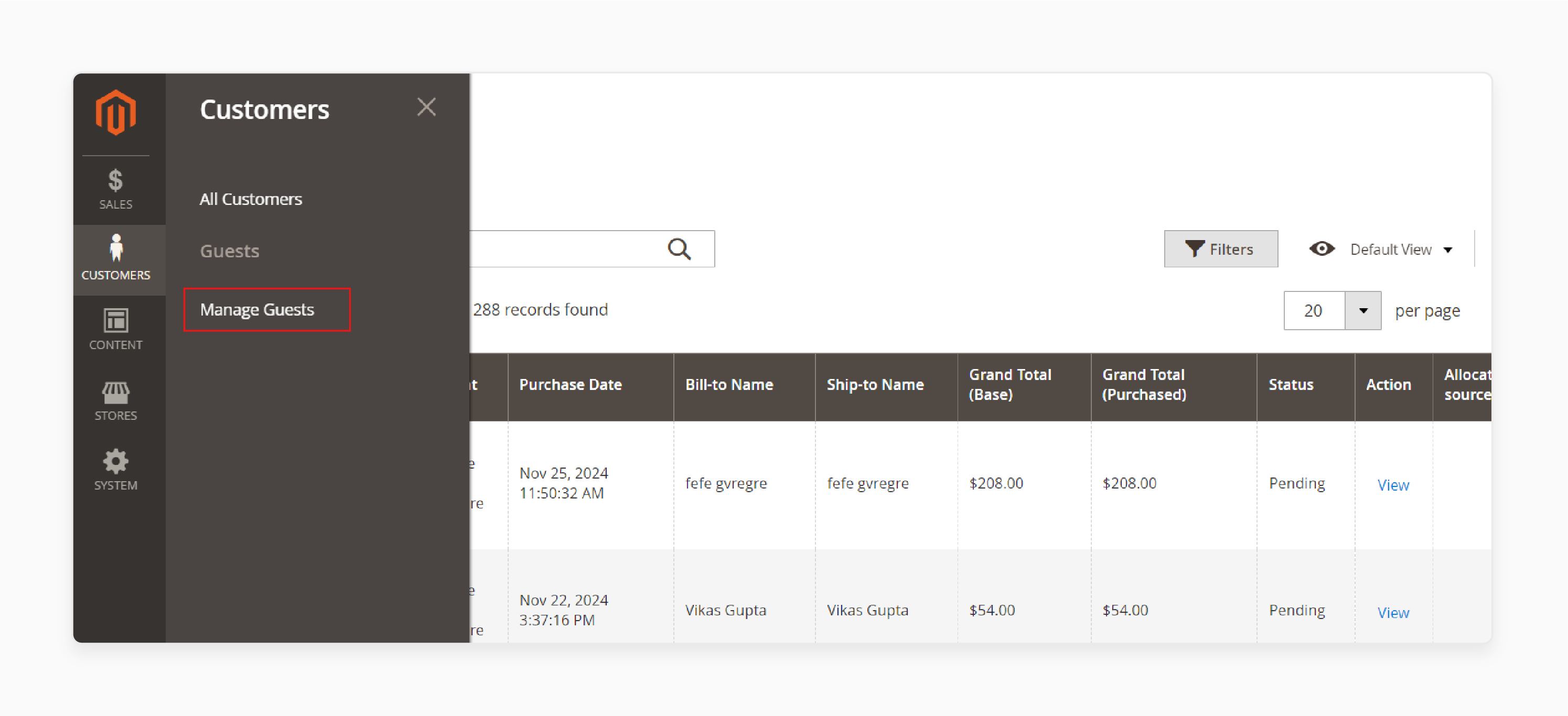Click the '288 records found' text
The image size is (1568, 716).
(x=540, y=310)
